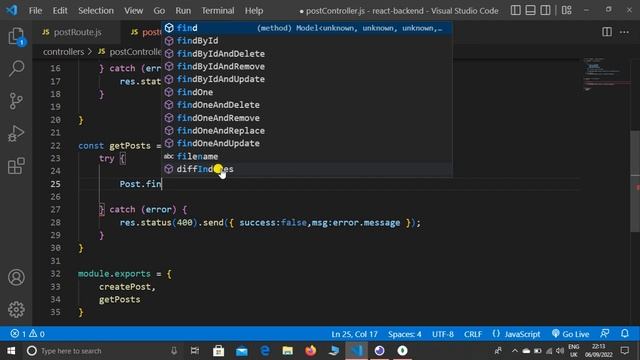This screenshot has width=640, height=360.
Task: Click the getPosts export on line 34
Action: pos(119,300)
